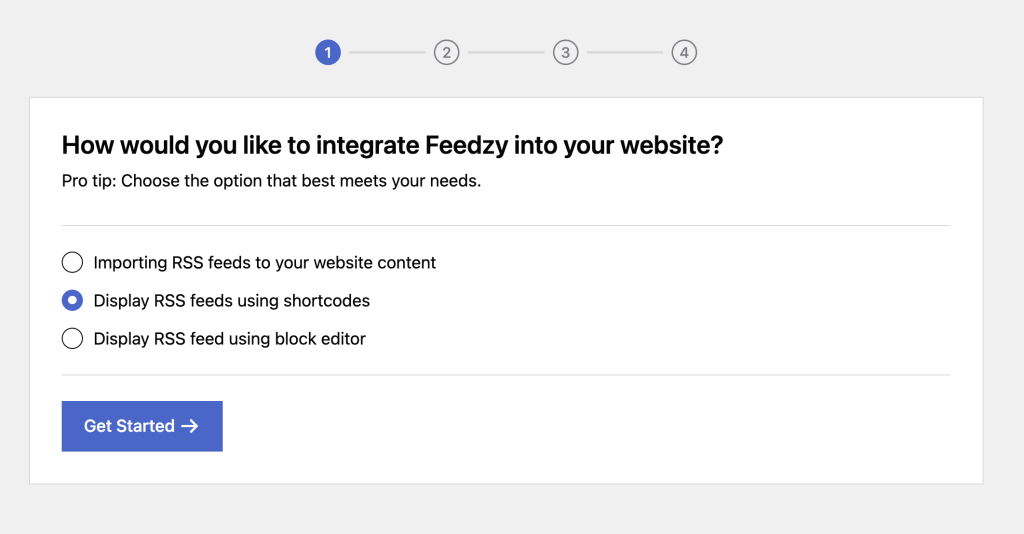The height and width of the screenshot is (534, 1024).
Task: Select the Importing RSS feeds radio button
Action: click(x=72, y=263)
